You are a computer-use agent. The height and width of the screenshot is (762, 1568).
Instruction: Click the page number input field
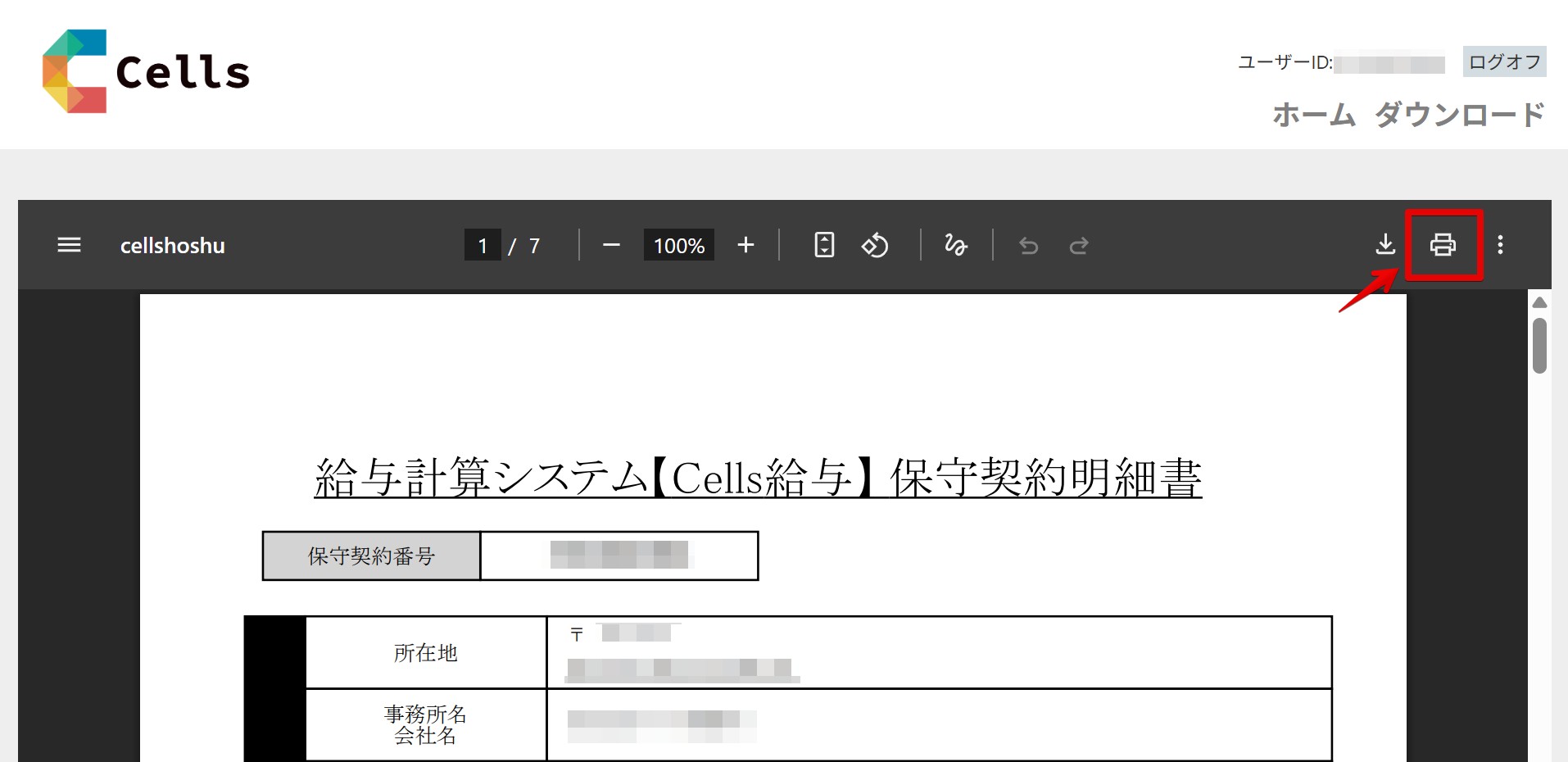[483, 245]
